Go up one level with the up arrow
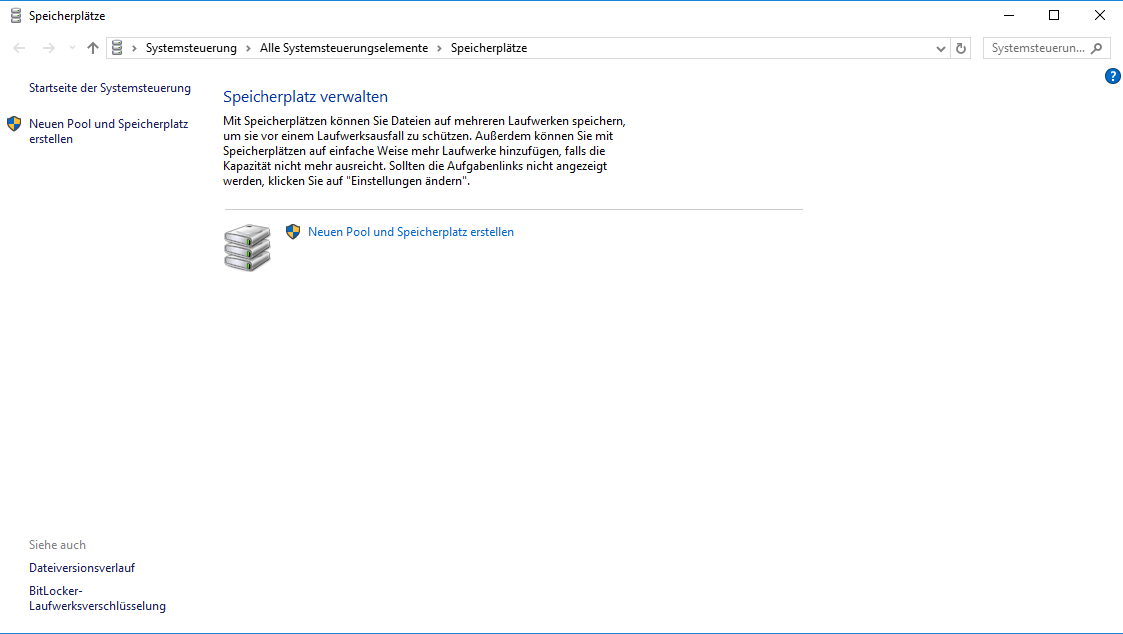 (x=93, y=48)
